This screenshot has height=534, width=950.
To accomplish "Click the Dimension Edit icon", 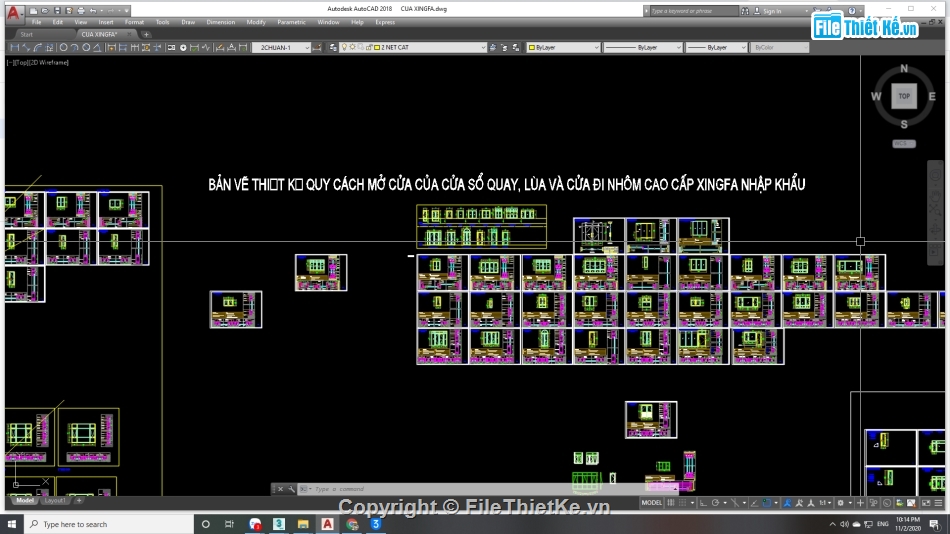I will pos(219,47).
